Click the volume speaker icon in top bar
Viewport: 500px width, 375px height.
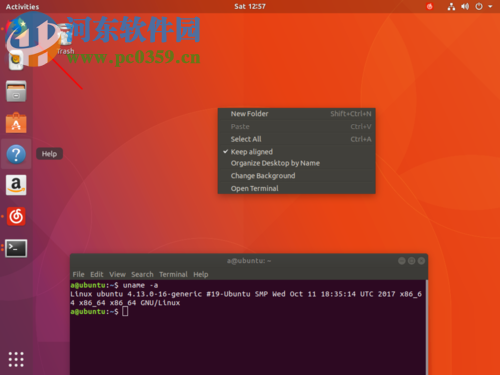(x=465, y=6)
